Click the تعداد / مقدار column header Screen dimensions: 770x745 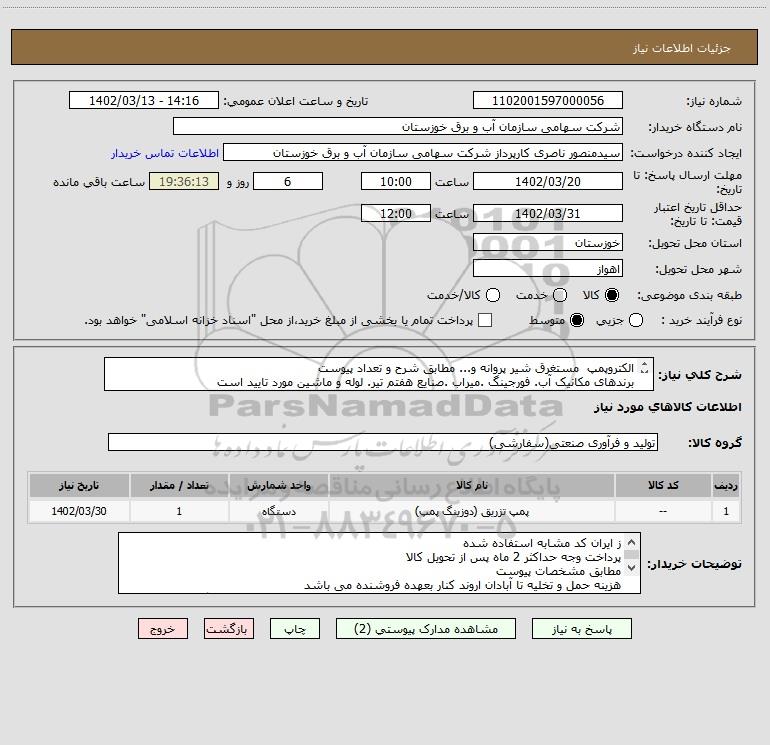tap(179, 485)
